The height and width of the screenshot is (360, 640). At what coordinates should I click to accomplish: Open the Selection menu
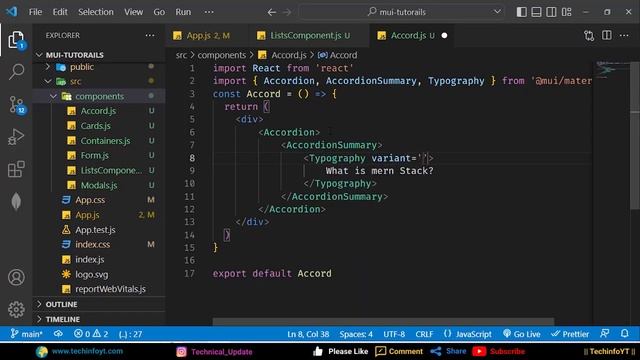pyautogui.click(x=96, y=12)
